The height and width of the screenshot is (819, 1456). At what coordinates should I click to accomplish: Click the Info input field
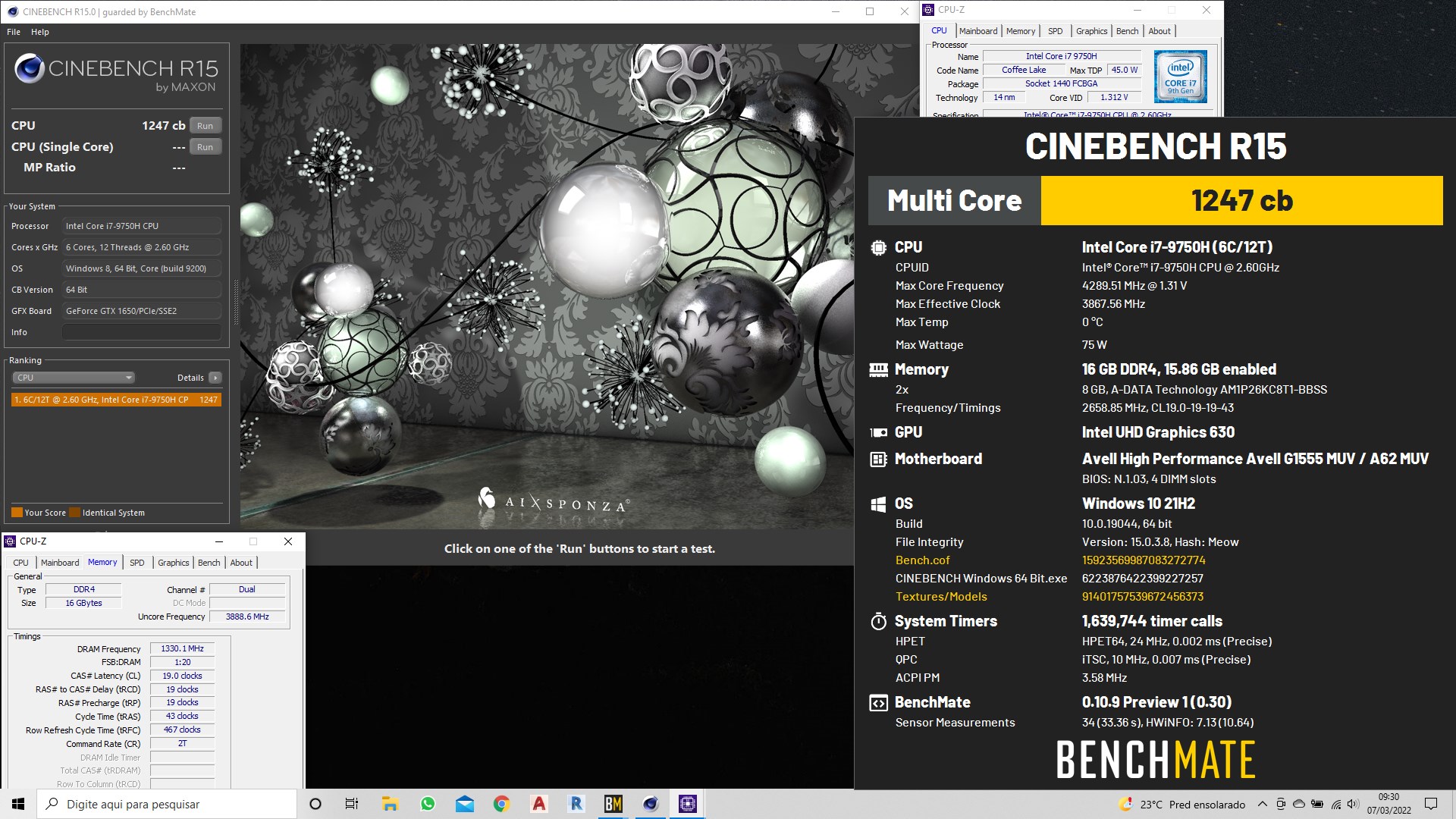142,332
